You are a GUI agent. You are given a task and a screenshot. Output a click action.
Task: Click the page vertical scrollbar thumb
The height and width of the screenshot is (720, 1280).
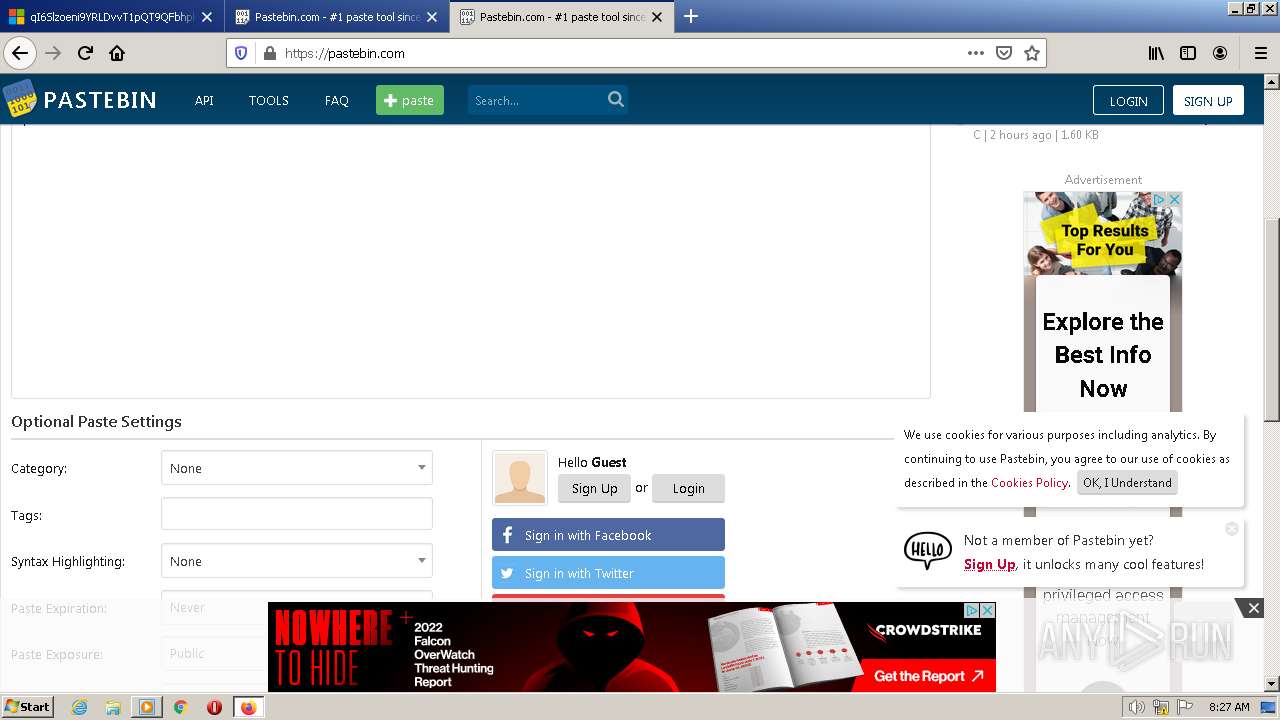pos(1271,318)
